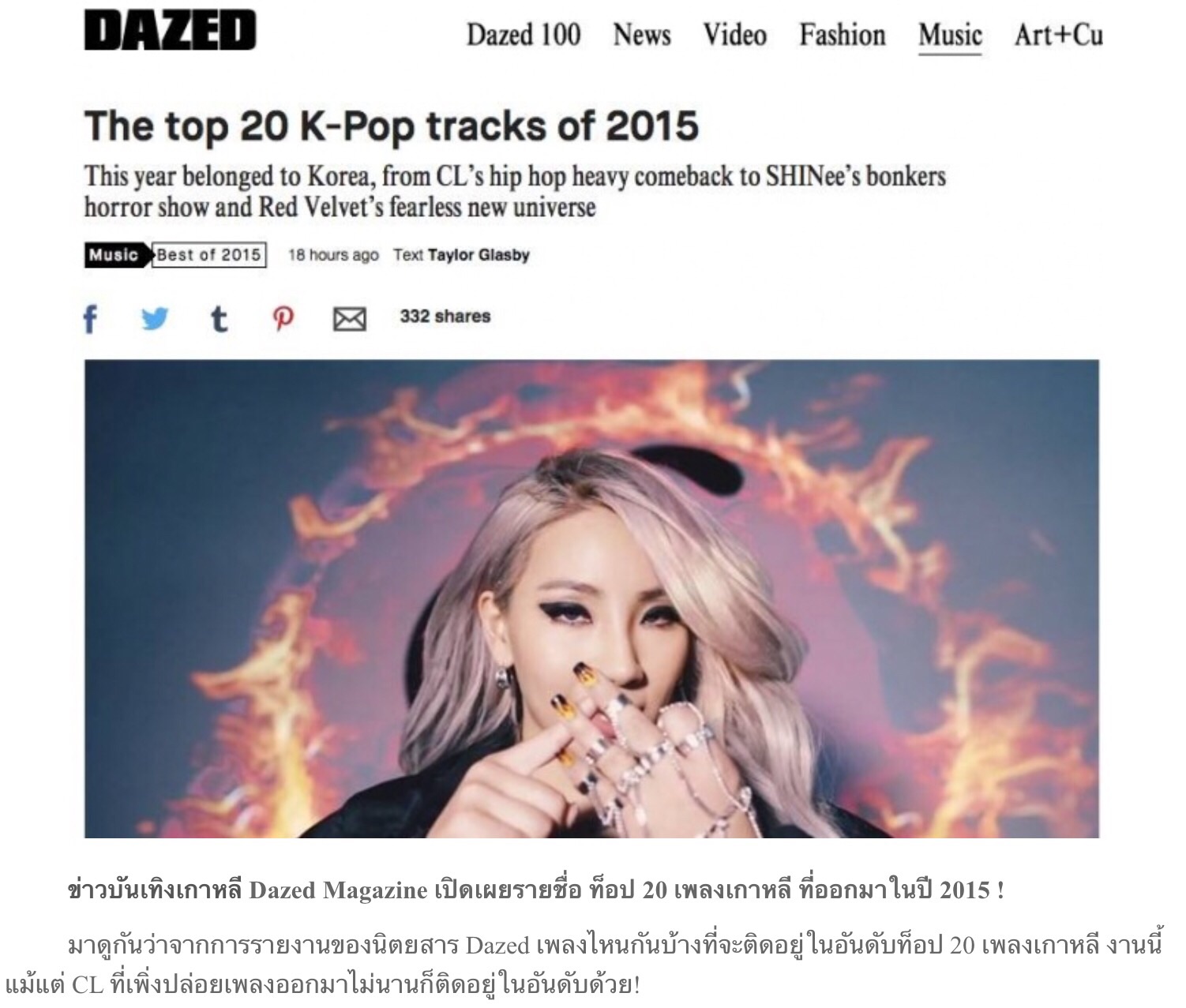1186x1008 pixels.
Task: Select the underlined Music tab
Action: click(950, 36)
